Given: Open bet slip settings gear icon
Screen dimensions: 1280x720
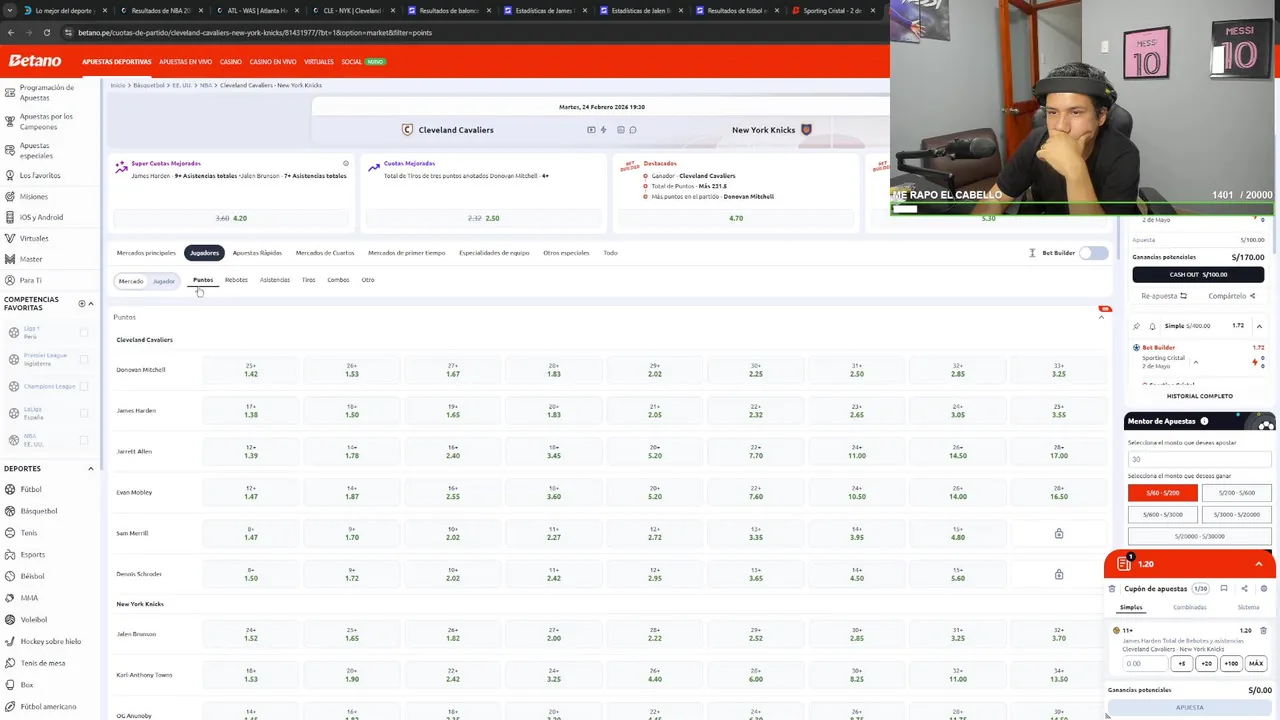Looking at the screenshot, I should pos(1264,589).
